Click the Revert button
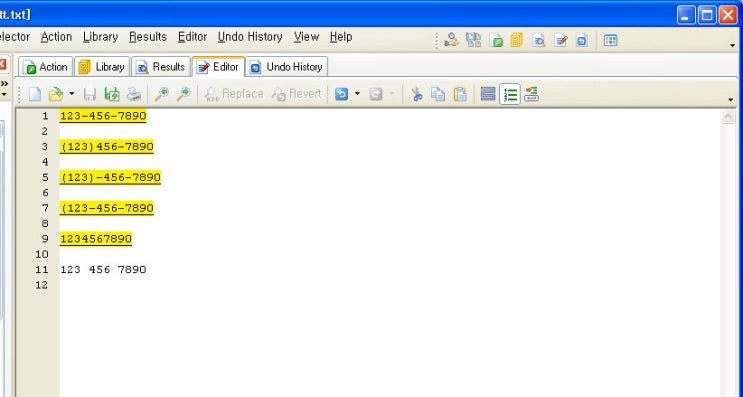 (297, 94)
